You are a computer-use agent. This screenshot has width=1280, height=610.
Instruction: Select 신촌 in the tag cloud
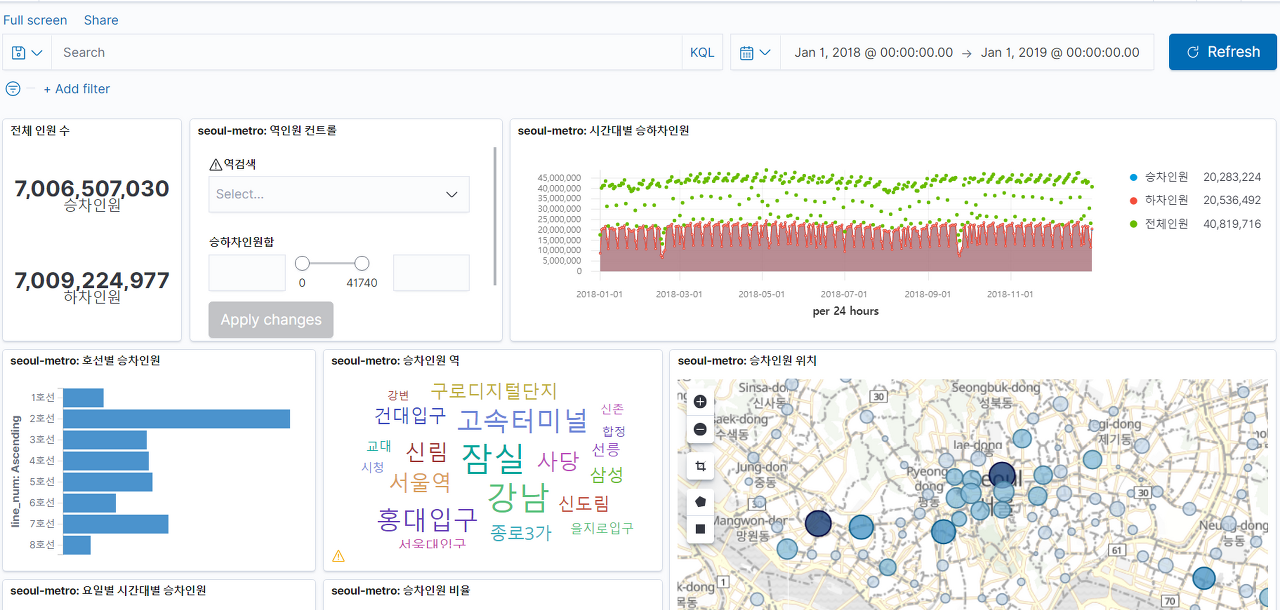coord(612,409)
